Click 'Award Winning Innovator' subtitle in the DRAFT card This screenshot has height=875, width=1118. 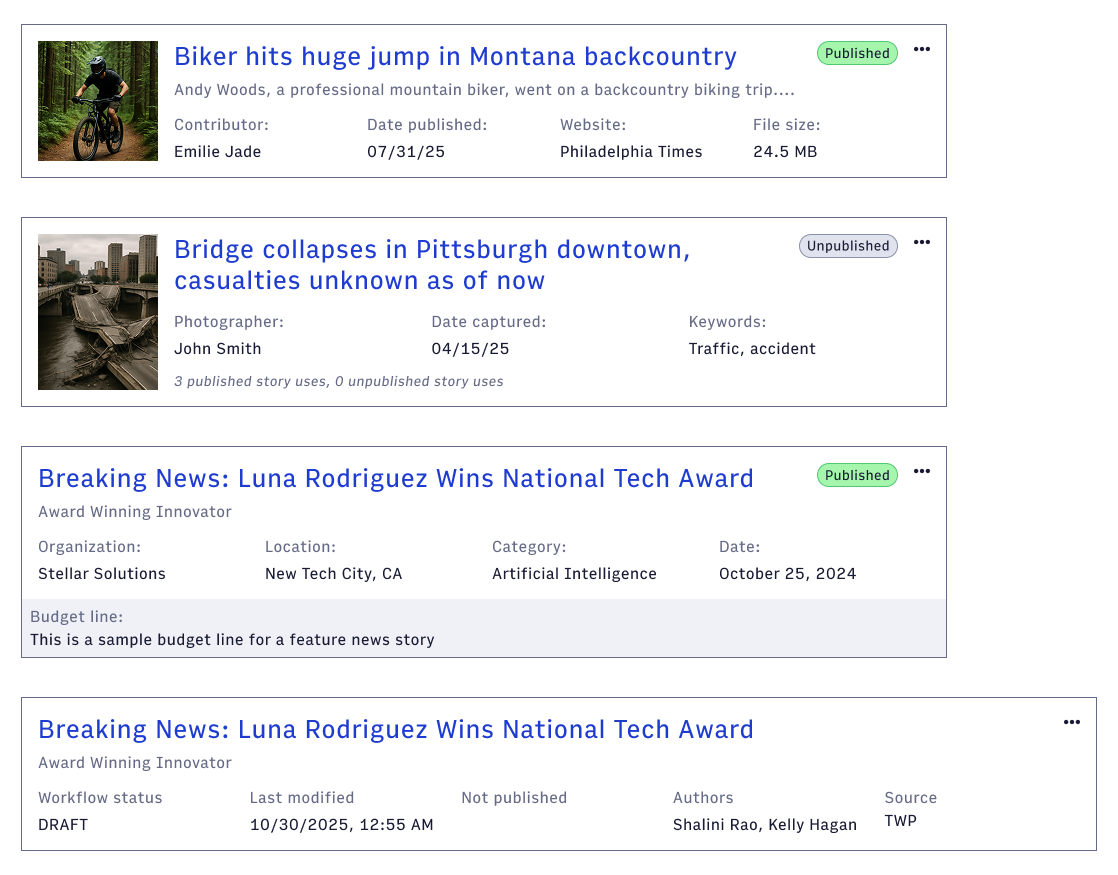135,763
